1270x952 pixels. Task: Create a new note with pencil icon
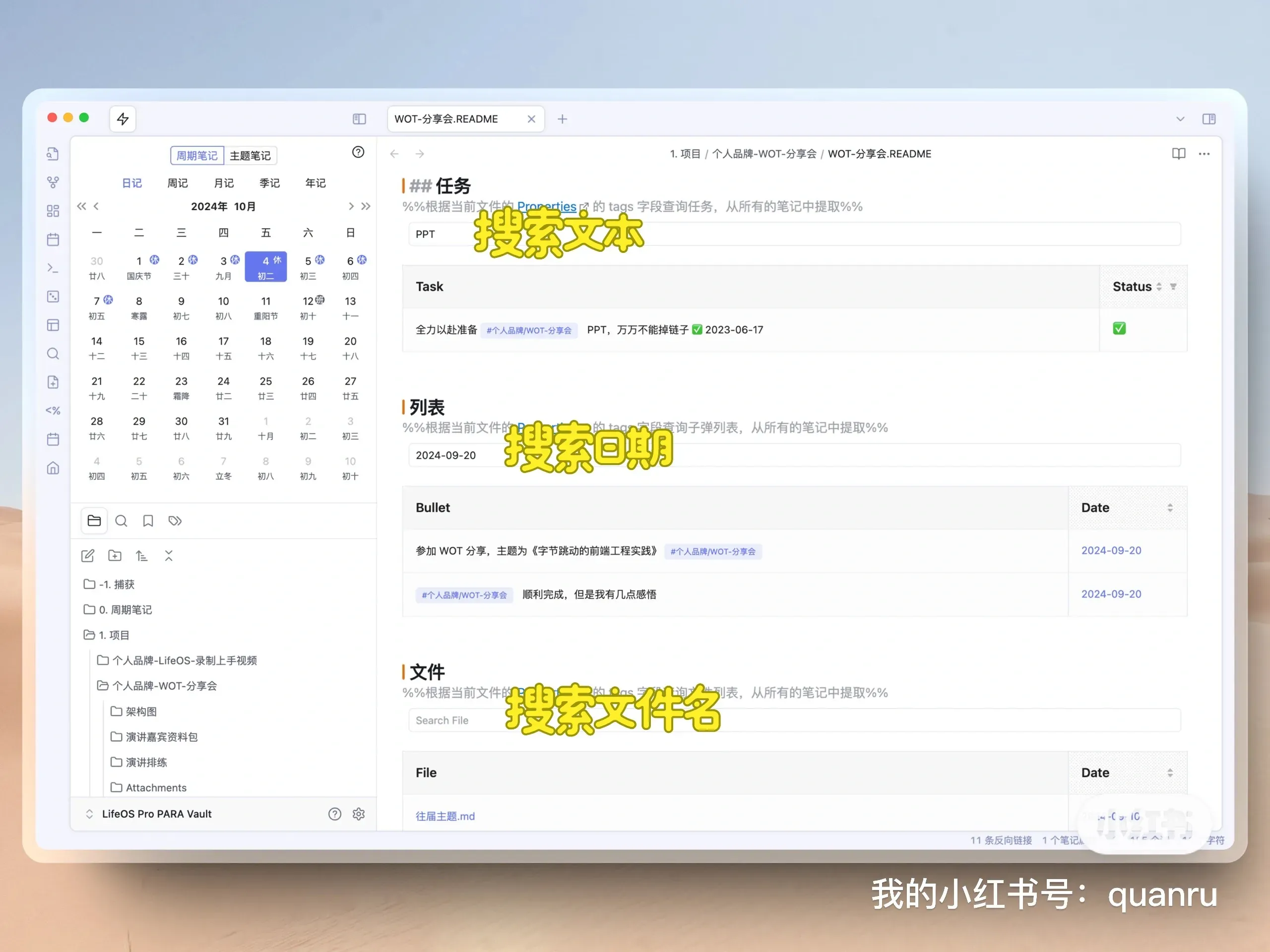tap(88, 555)
